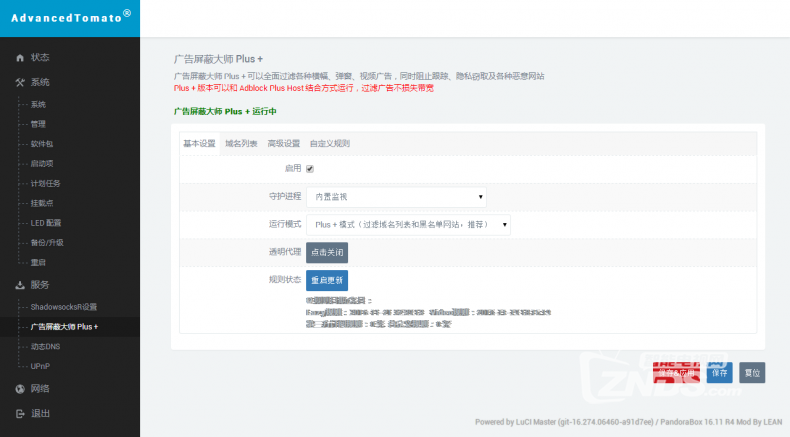Click the green 运行中 status text

click(x=225, y=111)
